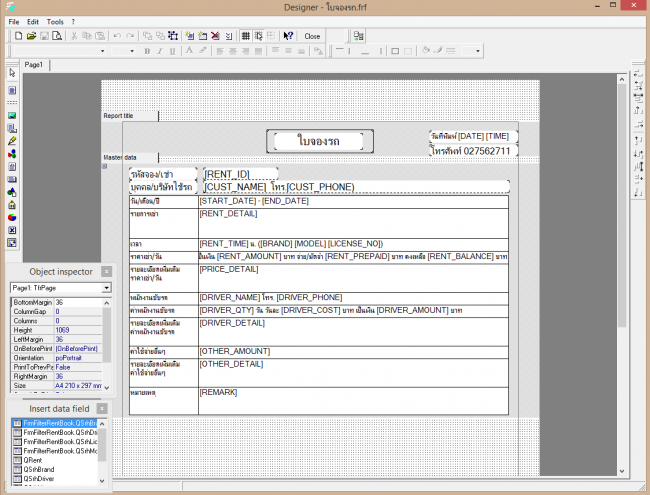Select the Insert picture tool

[x=12, y=116]
